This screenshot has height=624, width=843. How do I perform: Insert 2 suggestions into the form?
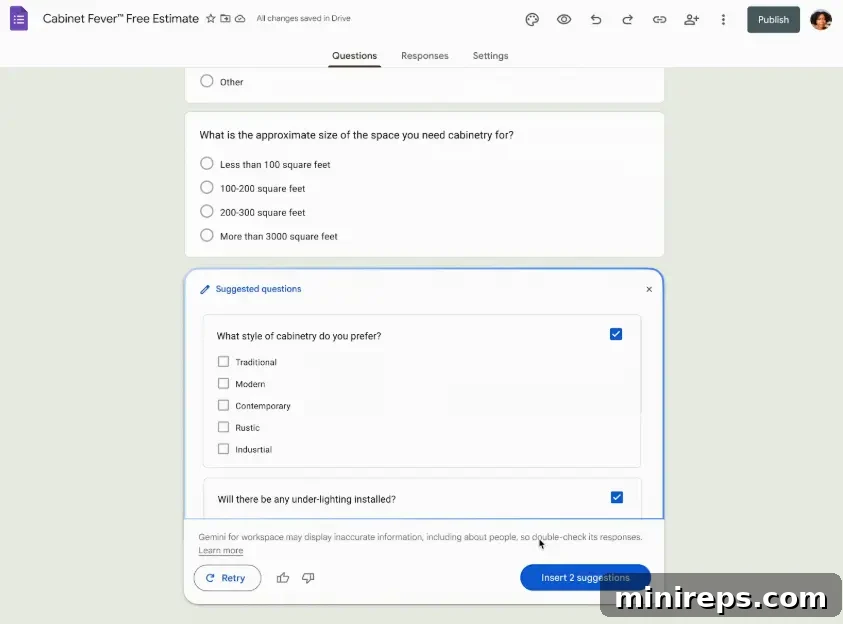[585, 577]
